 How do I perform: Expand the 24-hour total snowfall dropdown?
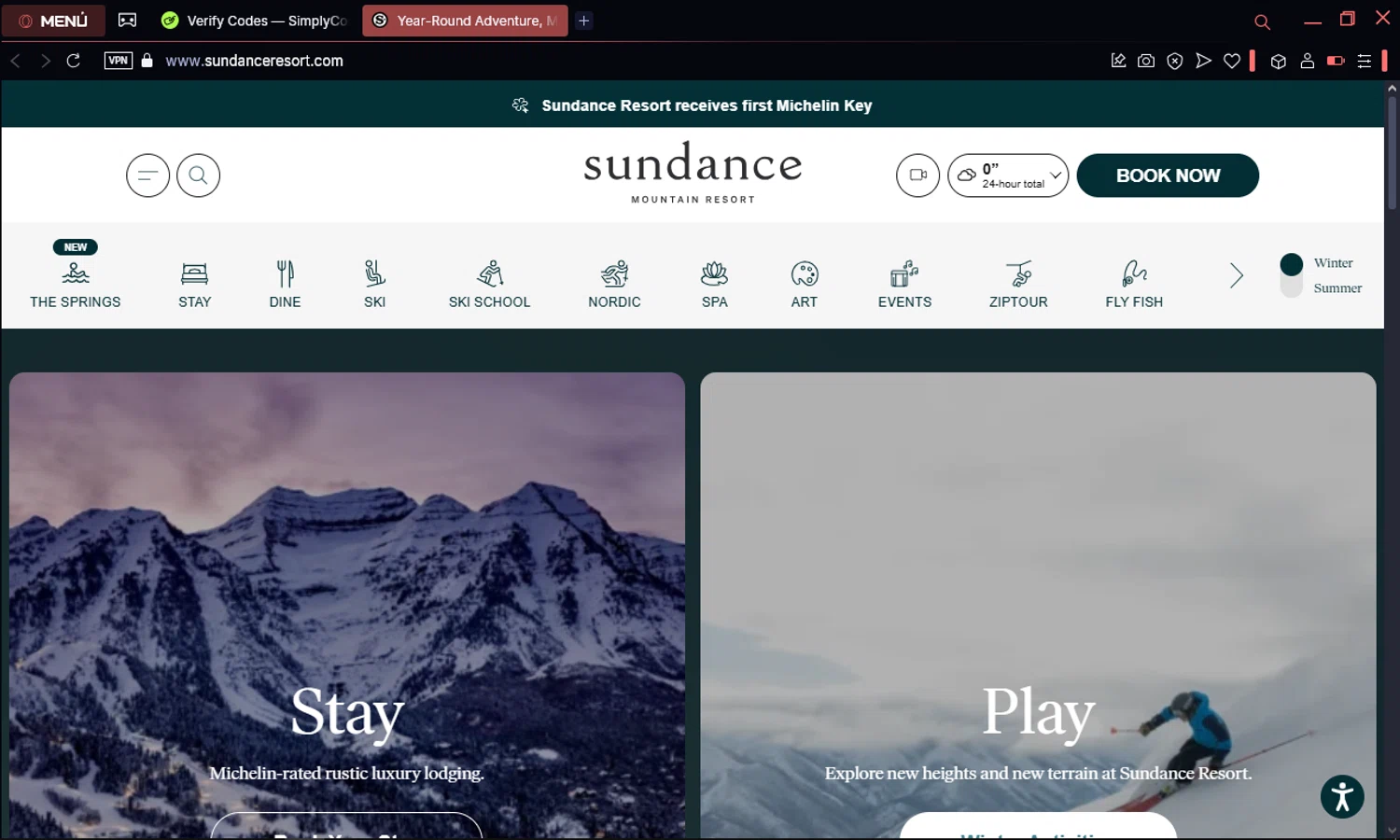(x=1008, y=175)
